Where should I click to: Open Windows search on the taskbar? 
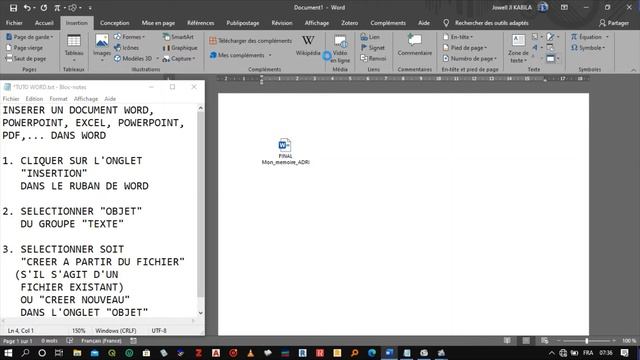click(25, 353)
